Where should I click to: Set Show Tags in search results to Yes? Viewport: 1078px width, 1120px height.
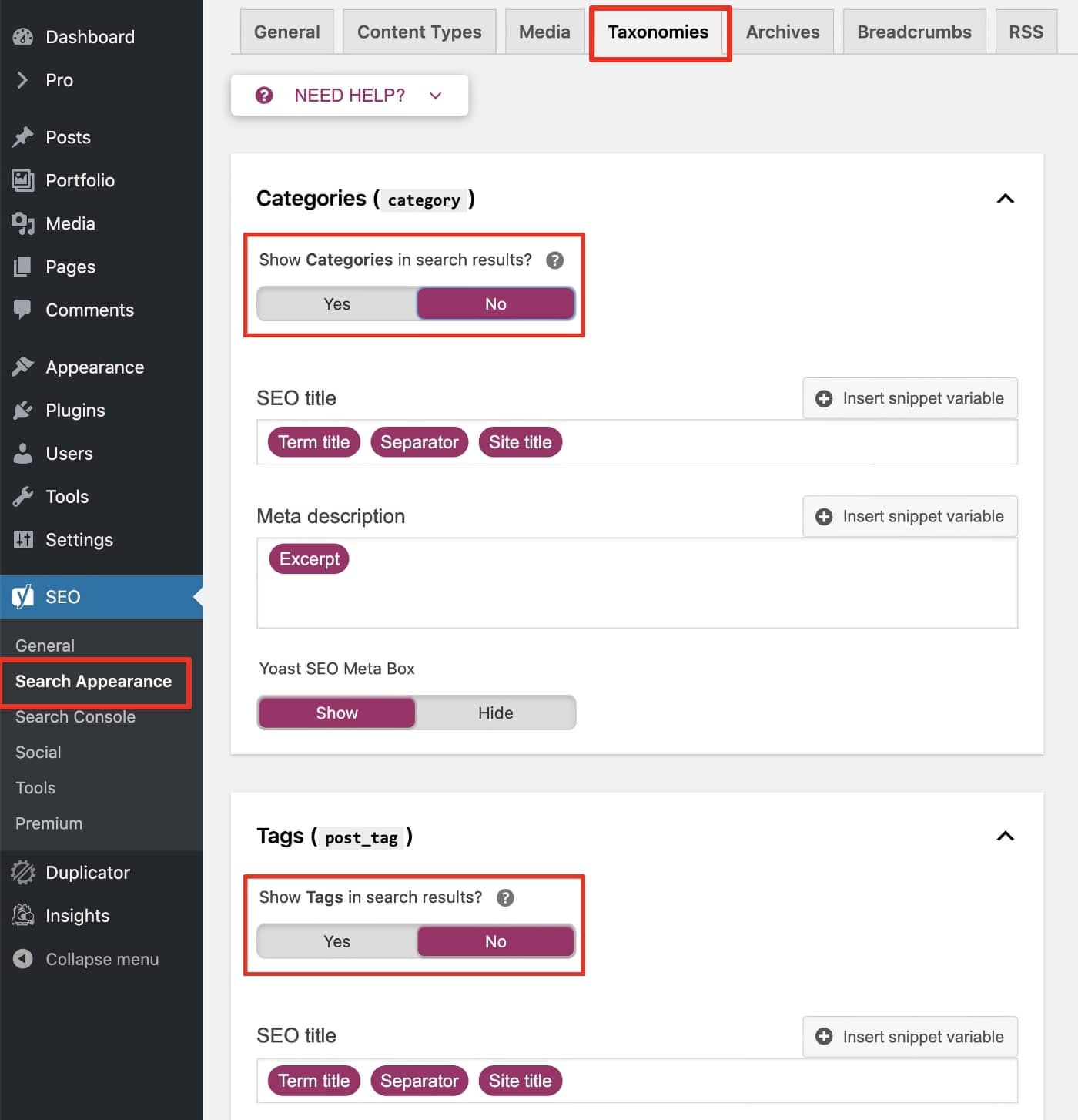[337, 941]
